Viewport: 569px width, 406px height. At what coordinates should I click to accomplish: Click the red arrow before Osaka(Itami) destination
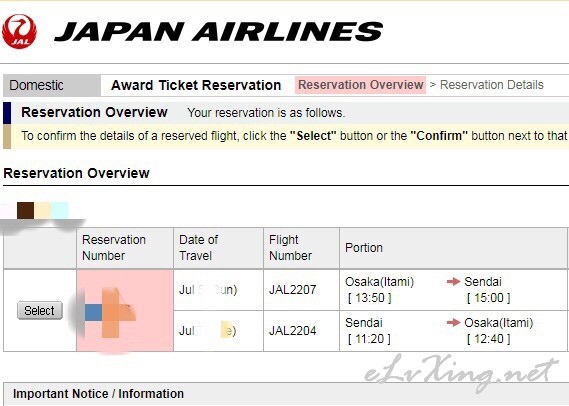(454, 322)
